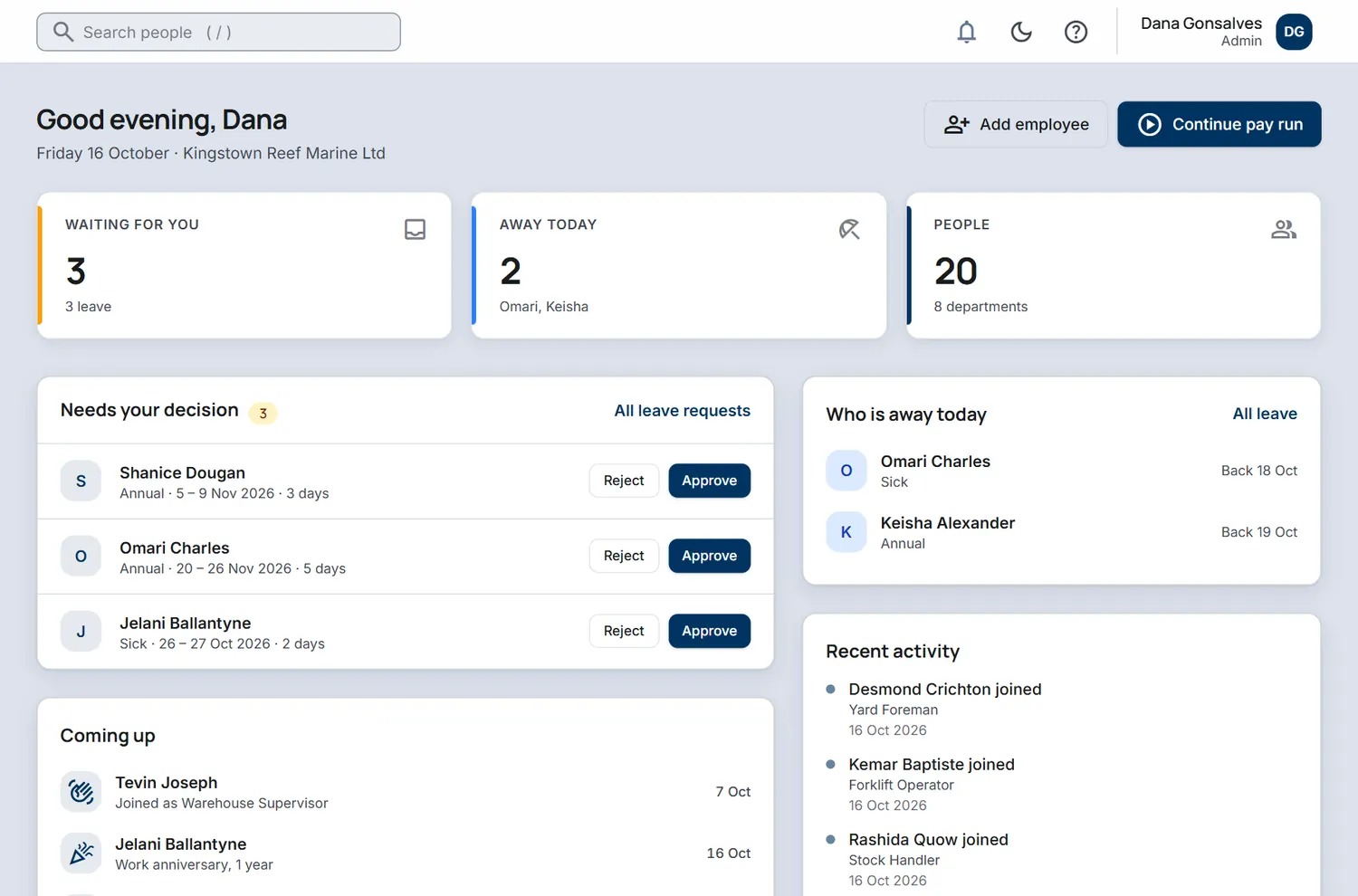Click Tevin Joseph's joined hand icon
The width and height of the screenshot is (1358, 896).
click(81, 792)
